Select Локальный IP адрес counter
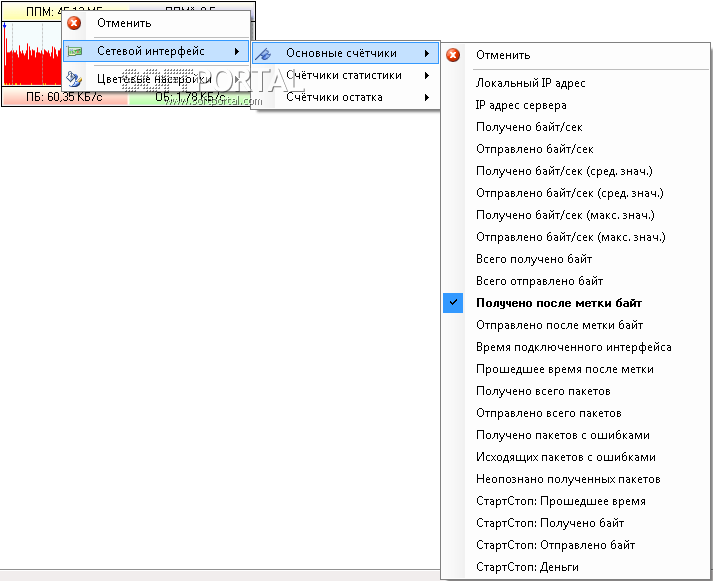 coord(576,83)
